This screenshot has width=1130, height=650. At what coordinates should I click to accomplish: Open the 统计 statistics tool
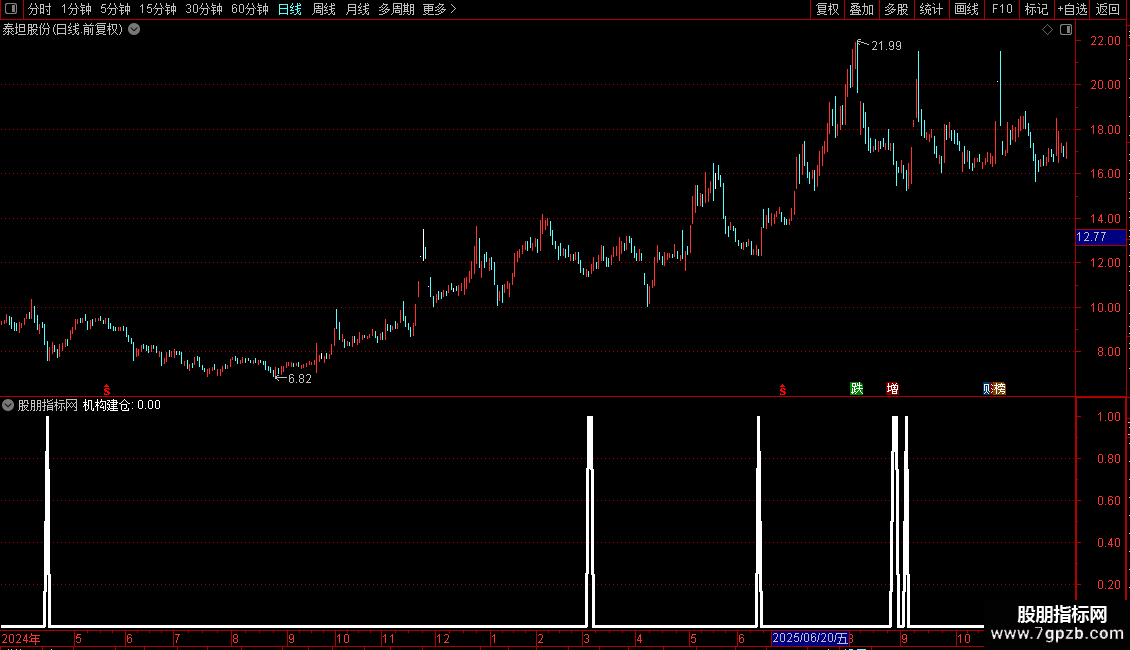[x=931, y=9]
